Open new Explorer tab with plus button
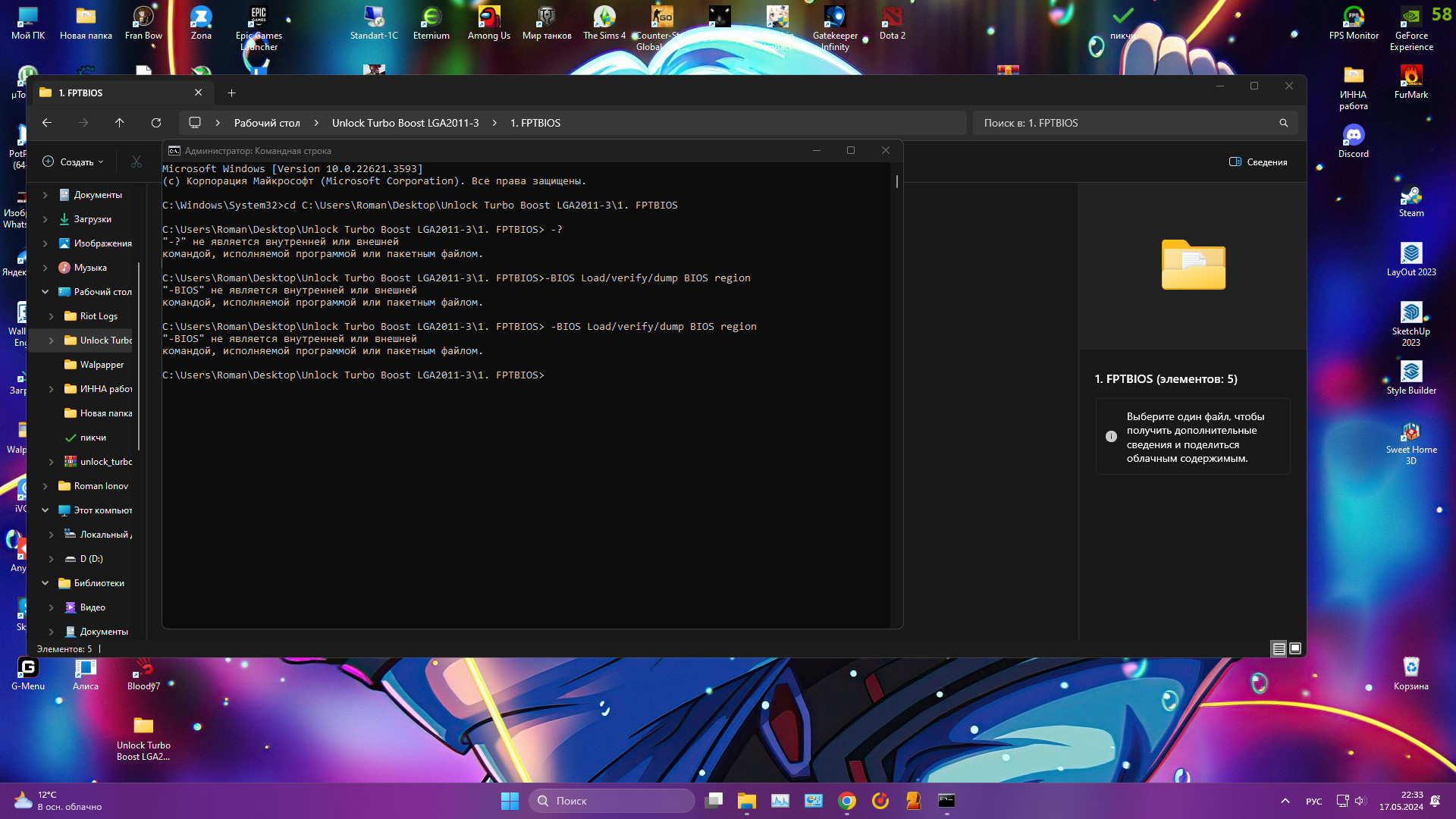The height and width of the screenshot is (819, 1456). tap(231, 93)
